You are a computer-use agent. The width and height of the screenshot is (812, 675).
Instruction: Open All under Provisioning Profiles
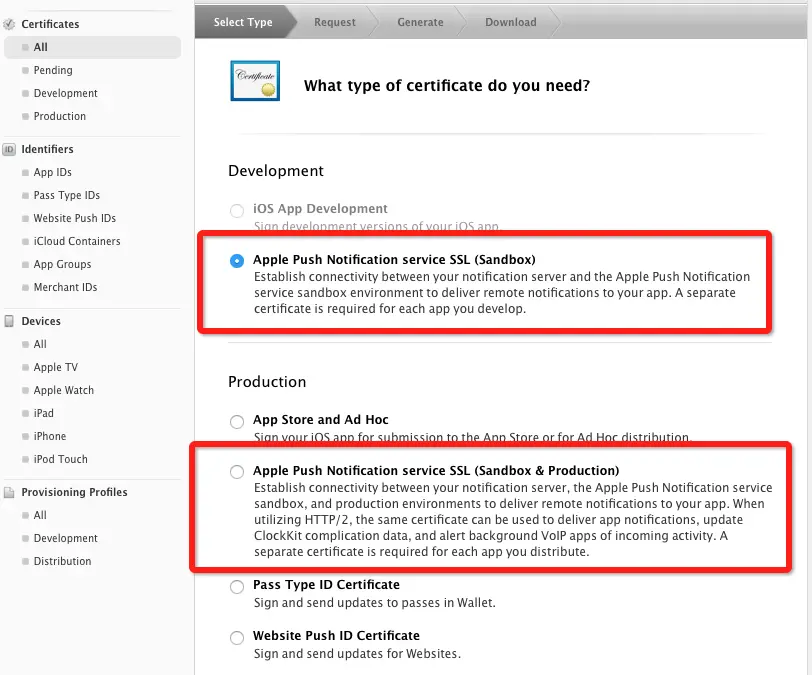click(40, 515)
